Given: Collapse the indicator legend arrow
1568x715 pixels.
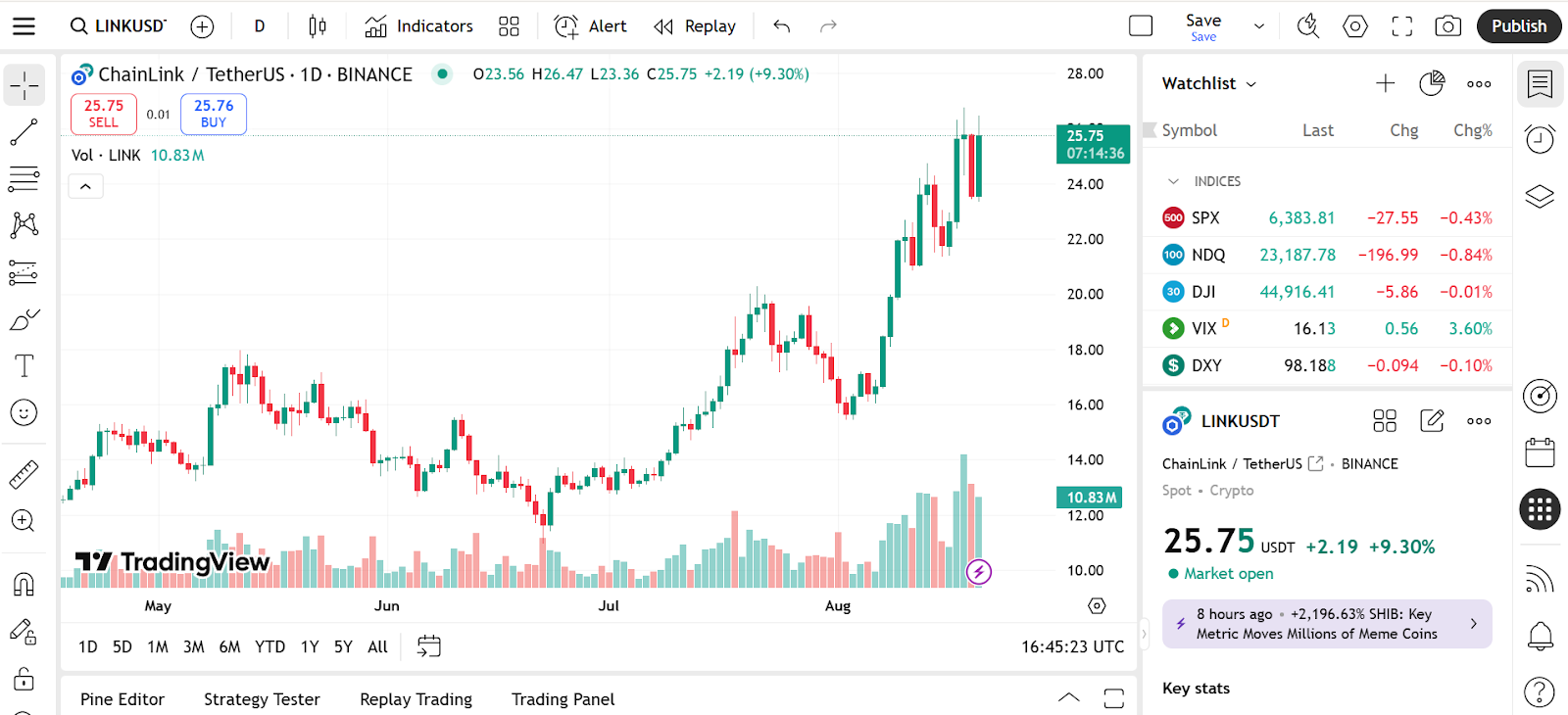Looking at the screenshot, I should 86,186.
